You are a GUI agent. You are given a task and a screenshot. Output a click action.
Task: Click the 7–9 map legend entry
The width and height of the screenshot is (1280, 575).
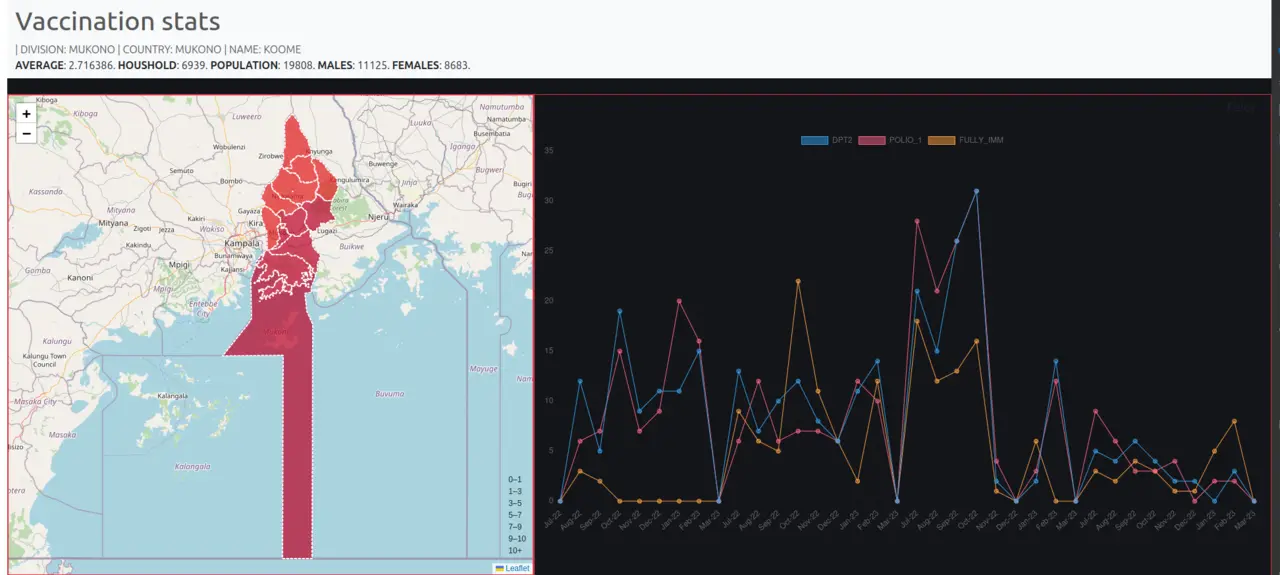point(515,527)
